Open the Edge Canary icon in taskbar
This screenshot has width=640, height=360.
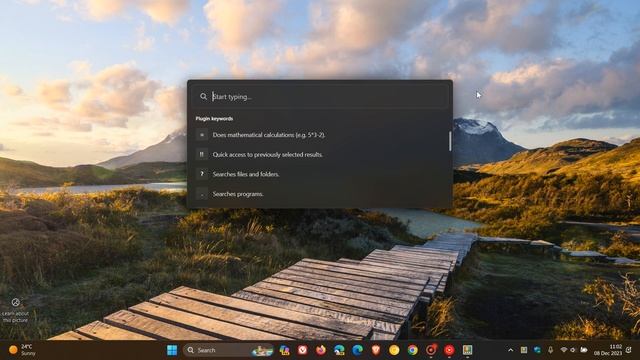[339, 350]
